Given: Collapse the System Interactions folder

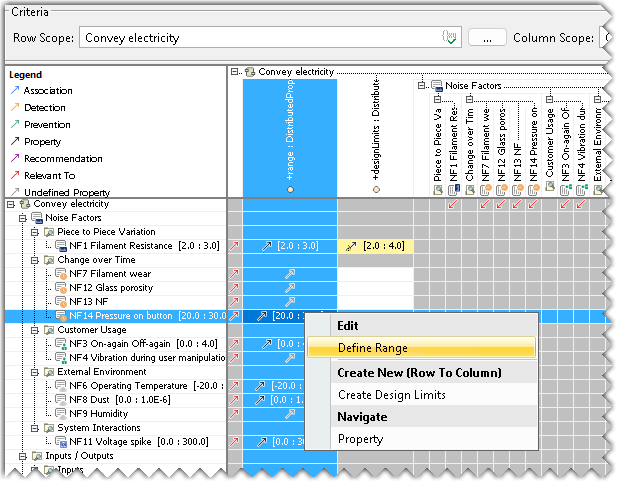Looking at the screenshot, I should 35,427.
